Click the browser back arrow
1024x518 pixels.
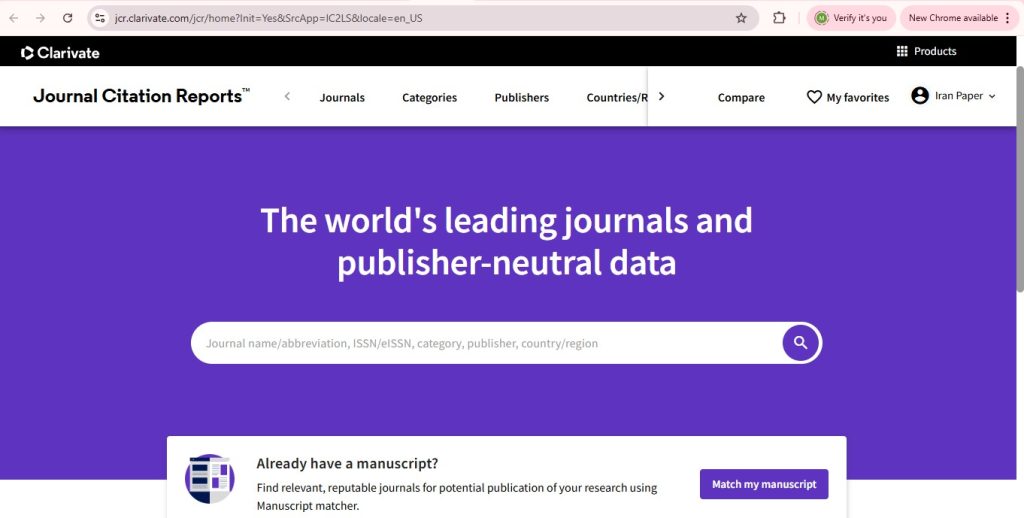pos(14,18)
